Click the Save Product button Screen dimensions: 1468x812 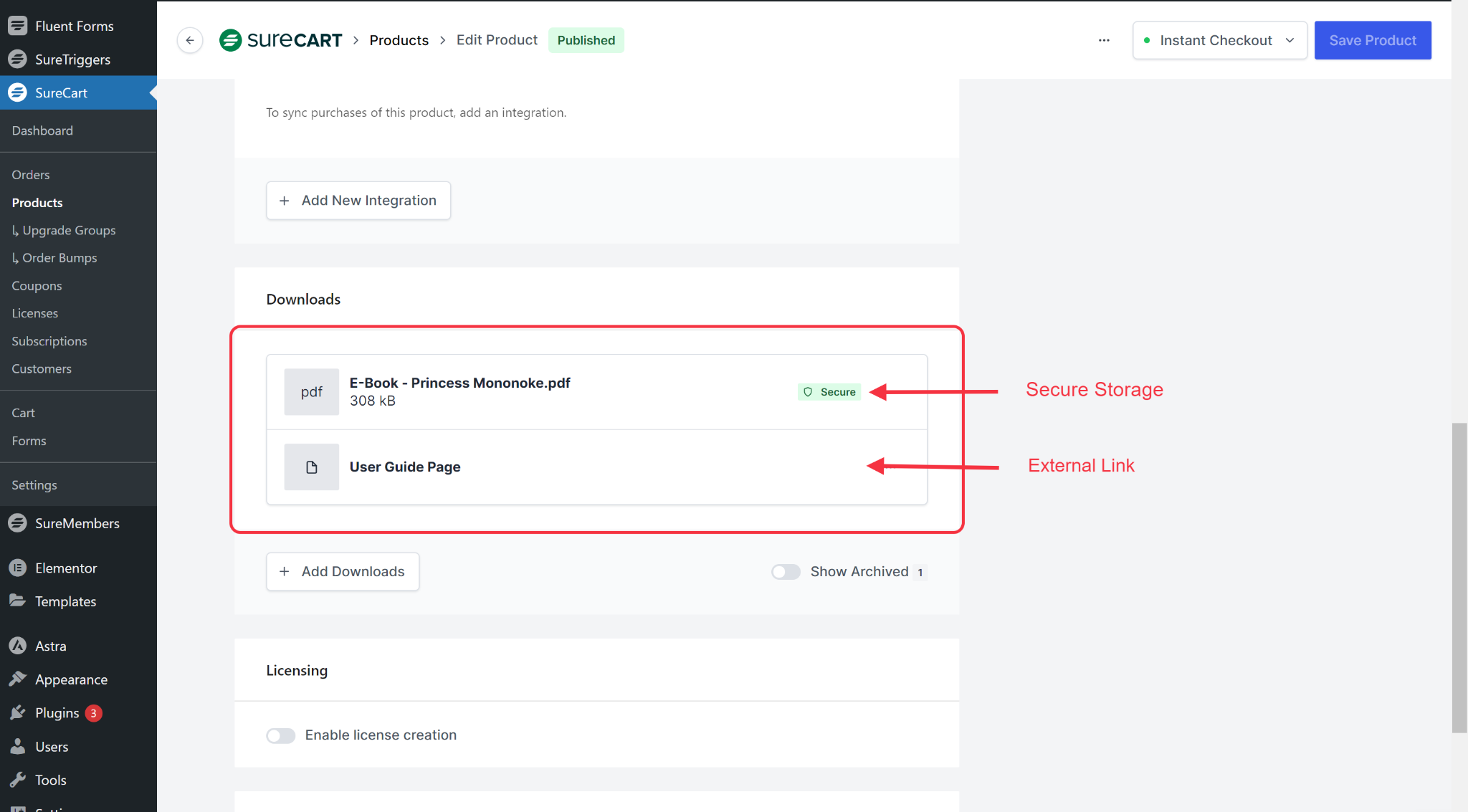[x=1372, y=40]
